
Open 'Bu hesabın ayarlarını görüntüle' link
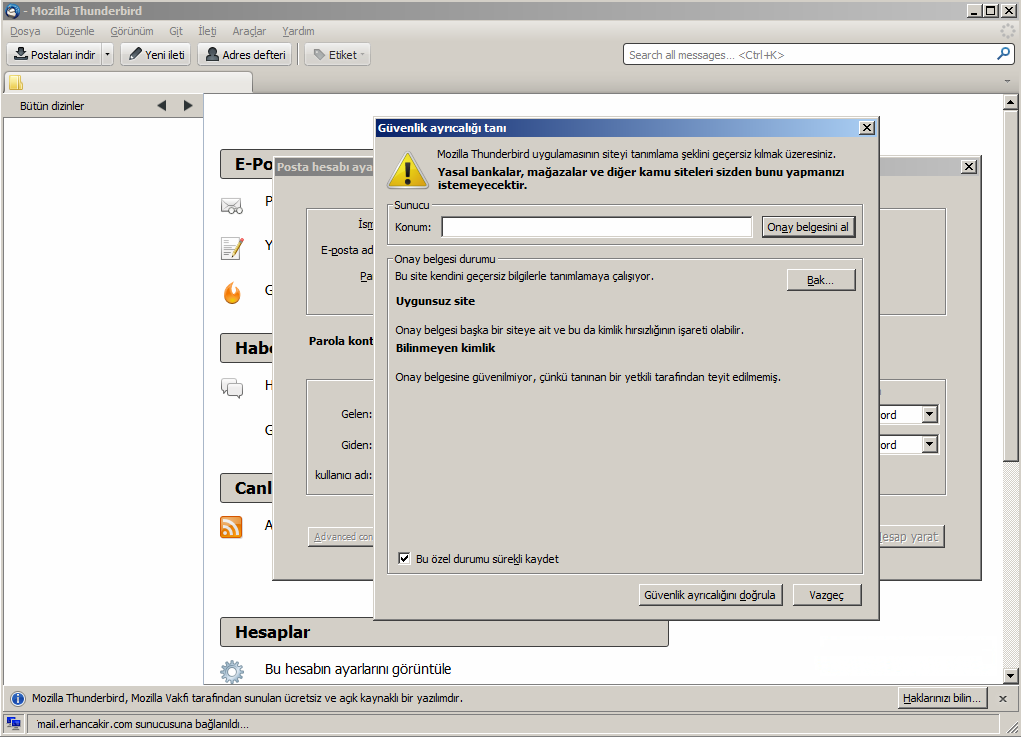[358, 669]
